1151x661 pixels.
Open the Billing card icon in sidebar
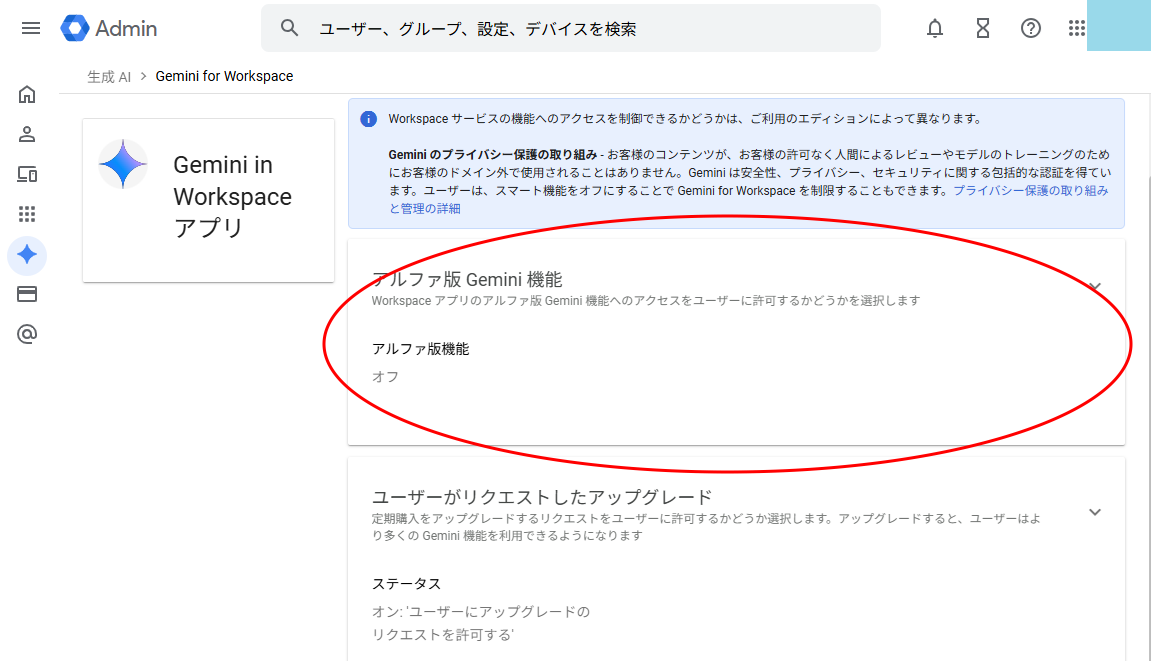(x=27, y=294)
